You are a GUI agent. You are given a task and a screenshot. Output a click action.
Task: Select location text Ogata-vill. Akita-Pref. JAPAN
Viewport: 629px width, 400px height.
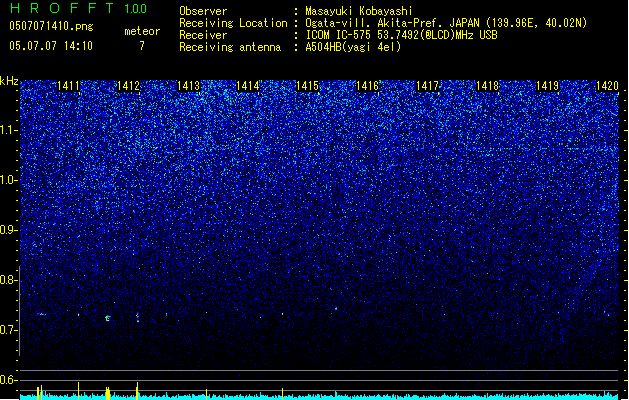pyautogui.click(x=391, y=23)
